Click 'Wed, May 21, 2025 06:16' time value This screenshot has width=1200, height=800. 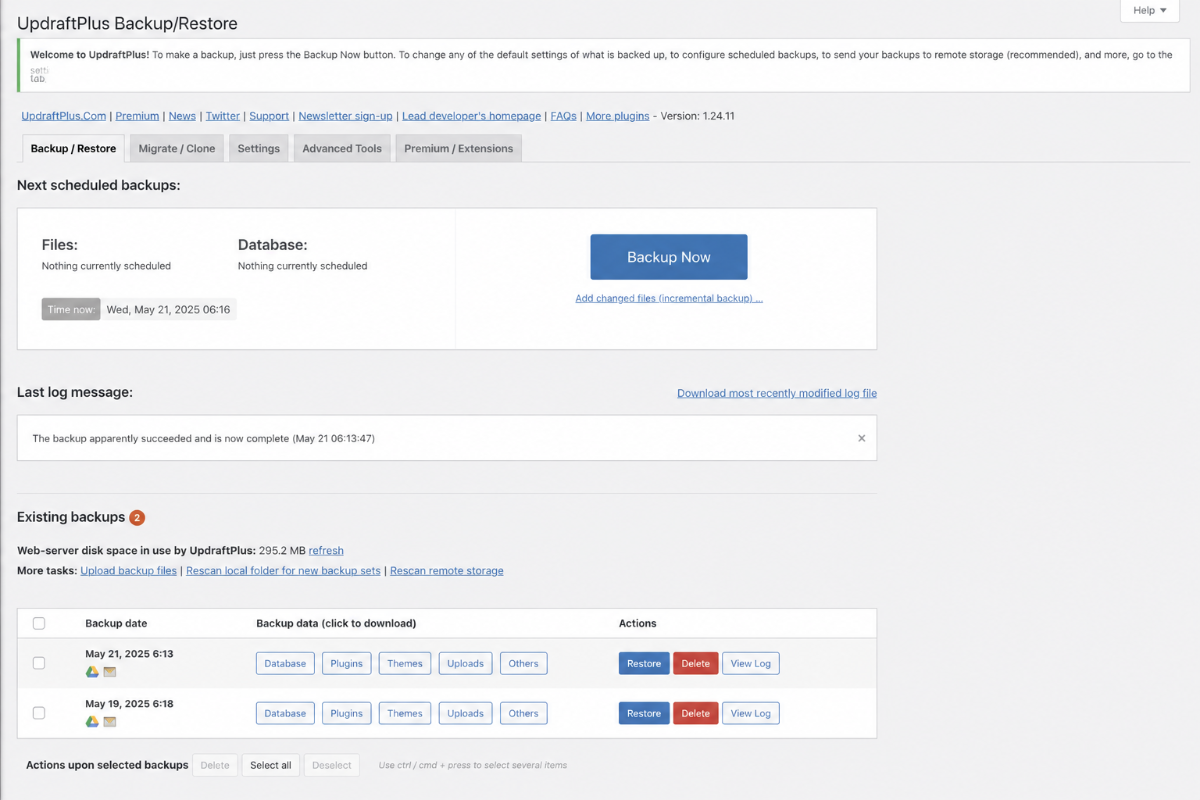168,310
